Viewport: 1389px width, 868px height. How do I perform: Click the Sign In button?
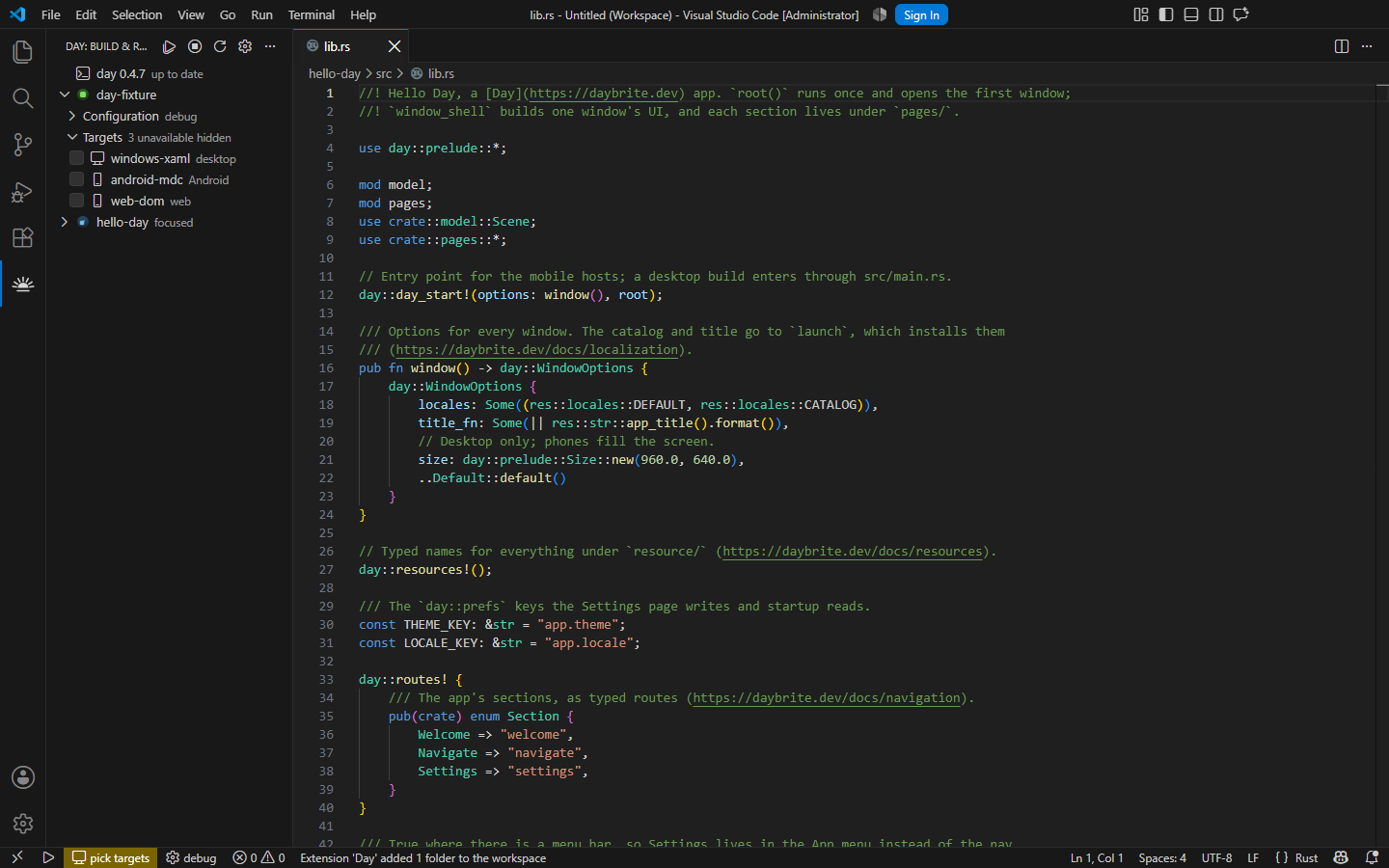[921, 14]
